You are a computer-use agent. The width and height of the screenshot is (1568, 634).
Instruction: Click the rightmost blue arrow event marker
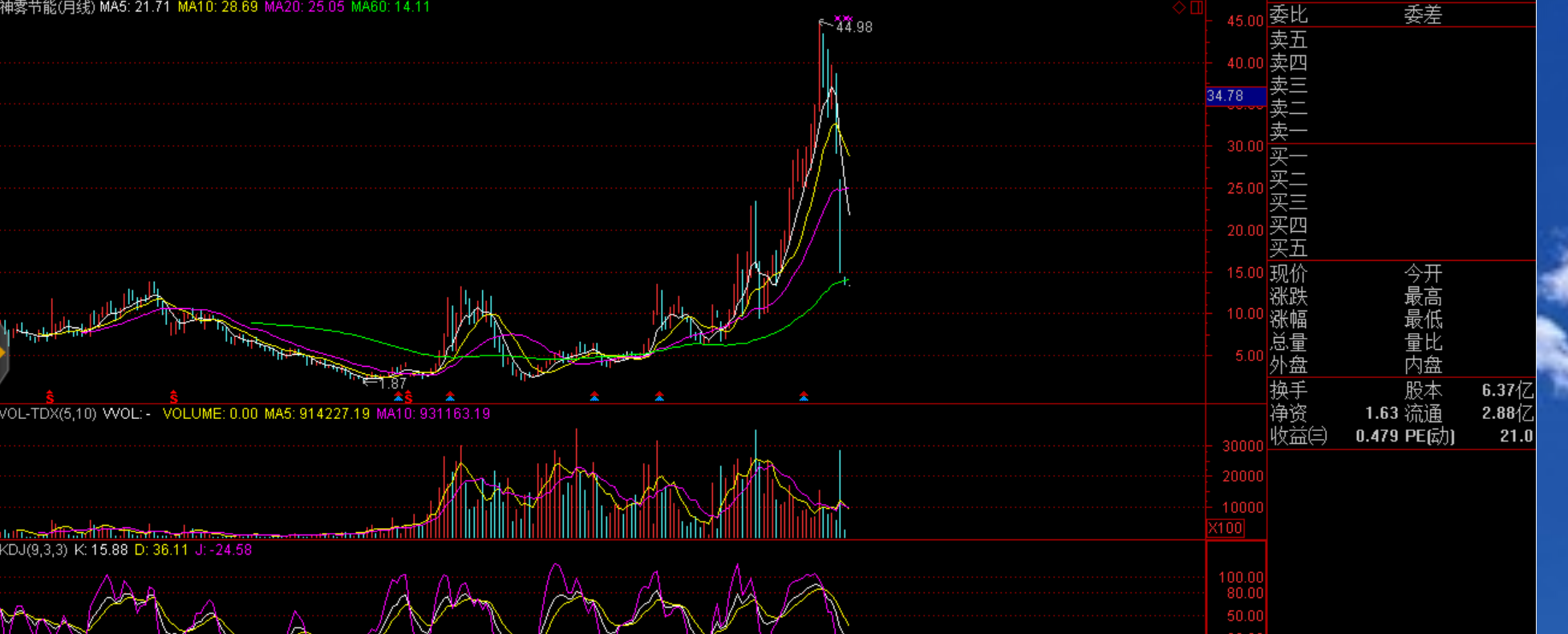(x=804, y=396)
